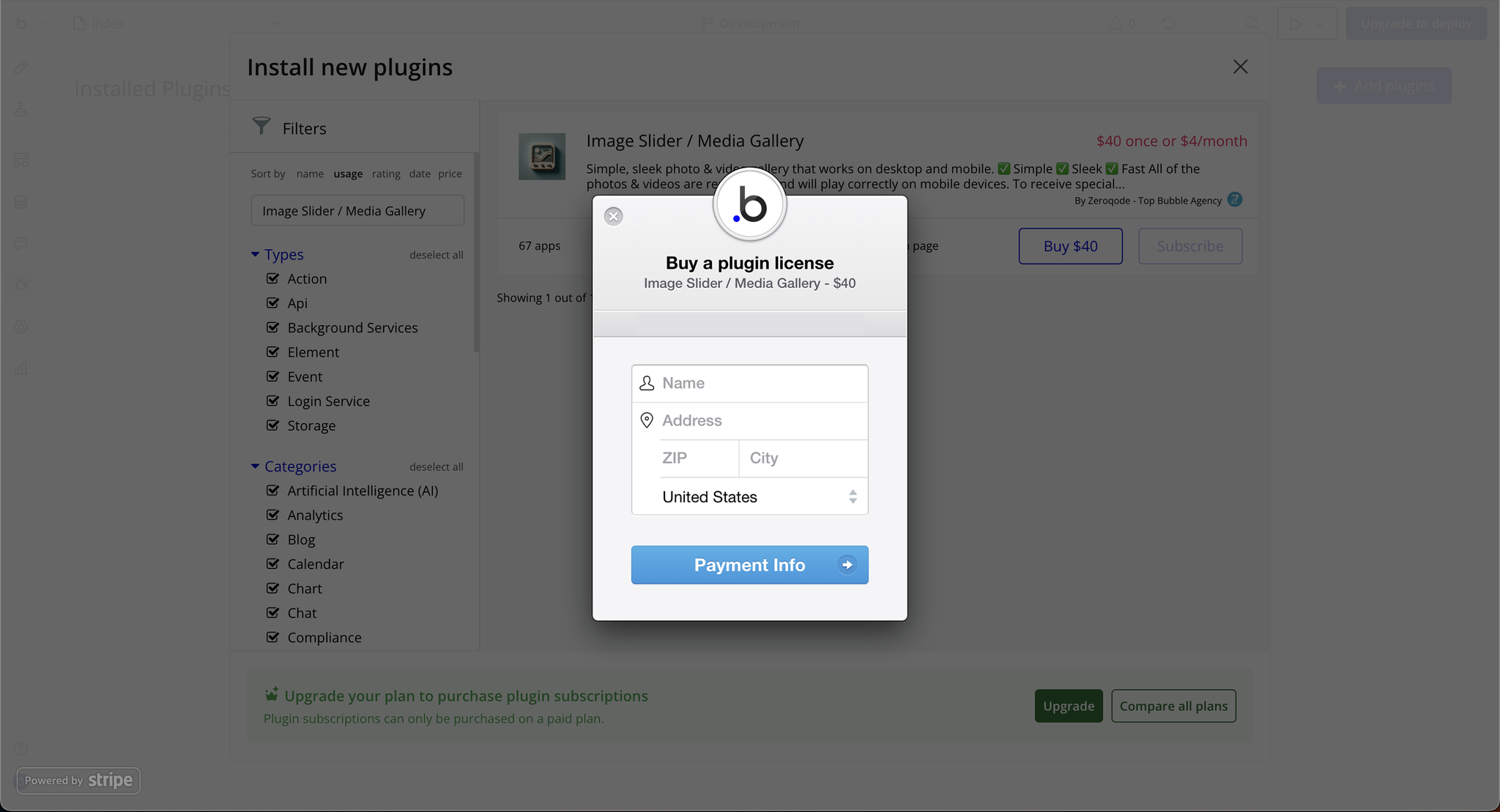
Task: Click the Bubble logo in payment dialog
Action: coord(749,205)
